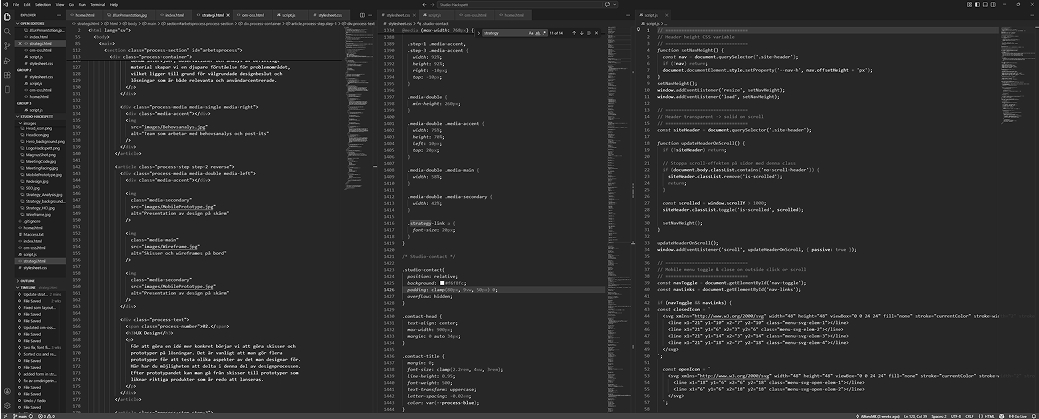Split the first editor group

[362, 14]
